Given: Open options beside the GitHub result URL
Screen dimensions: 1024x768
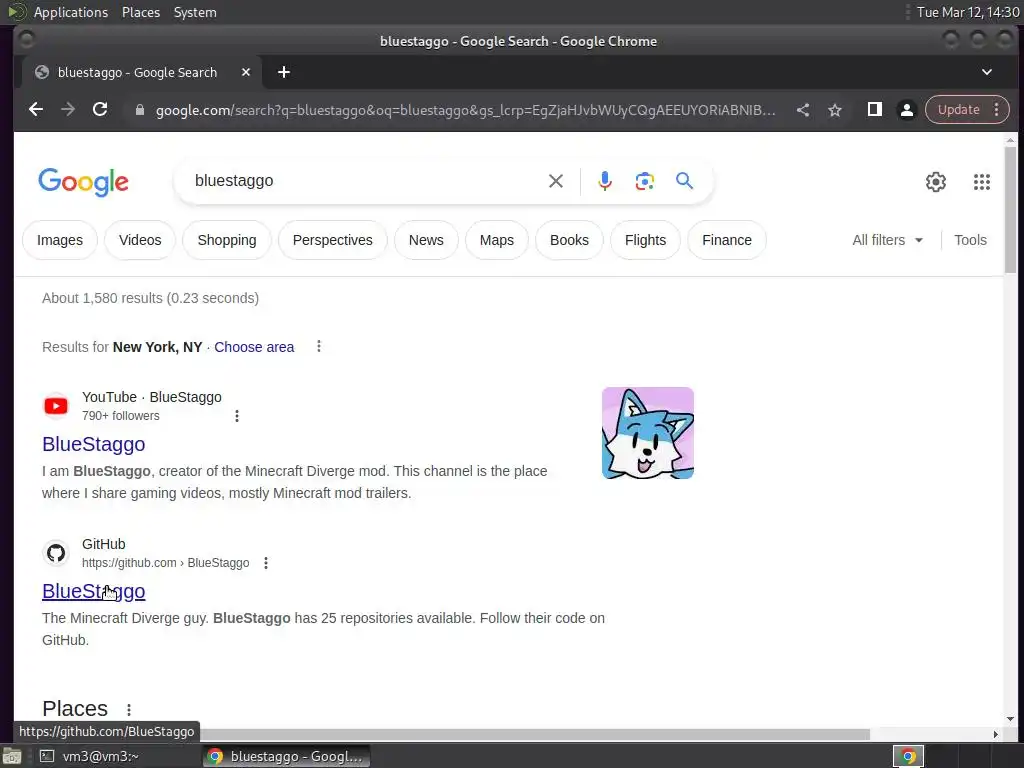Looking at the screenshot, I should pyautogui.click(x=266, y=563).
